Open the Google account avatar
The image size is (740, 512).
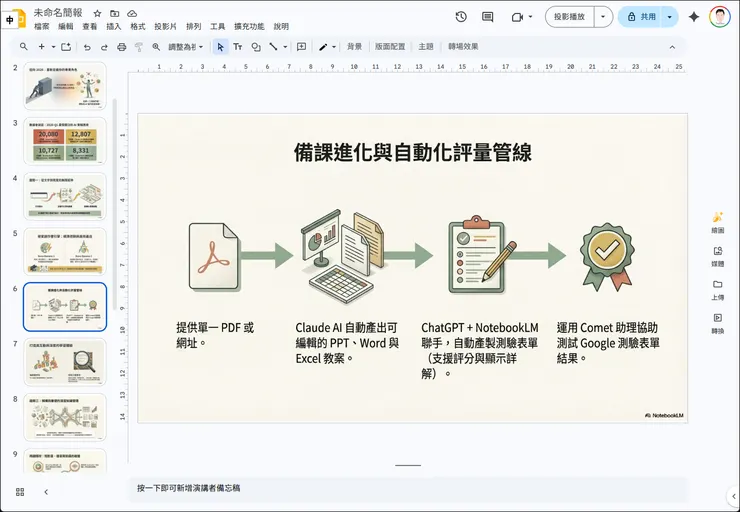(x=719, y=17)
